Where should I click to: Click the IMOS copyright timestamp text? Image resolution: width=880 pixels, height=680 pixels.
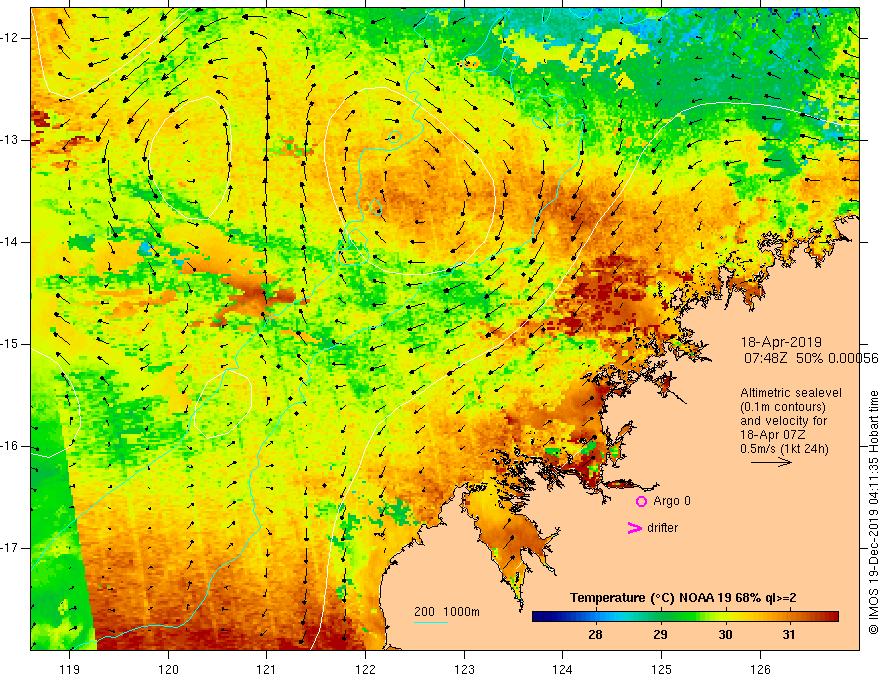click(873, 513)
